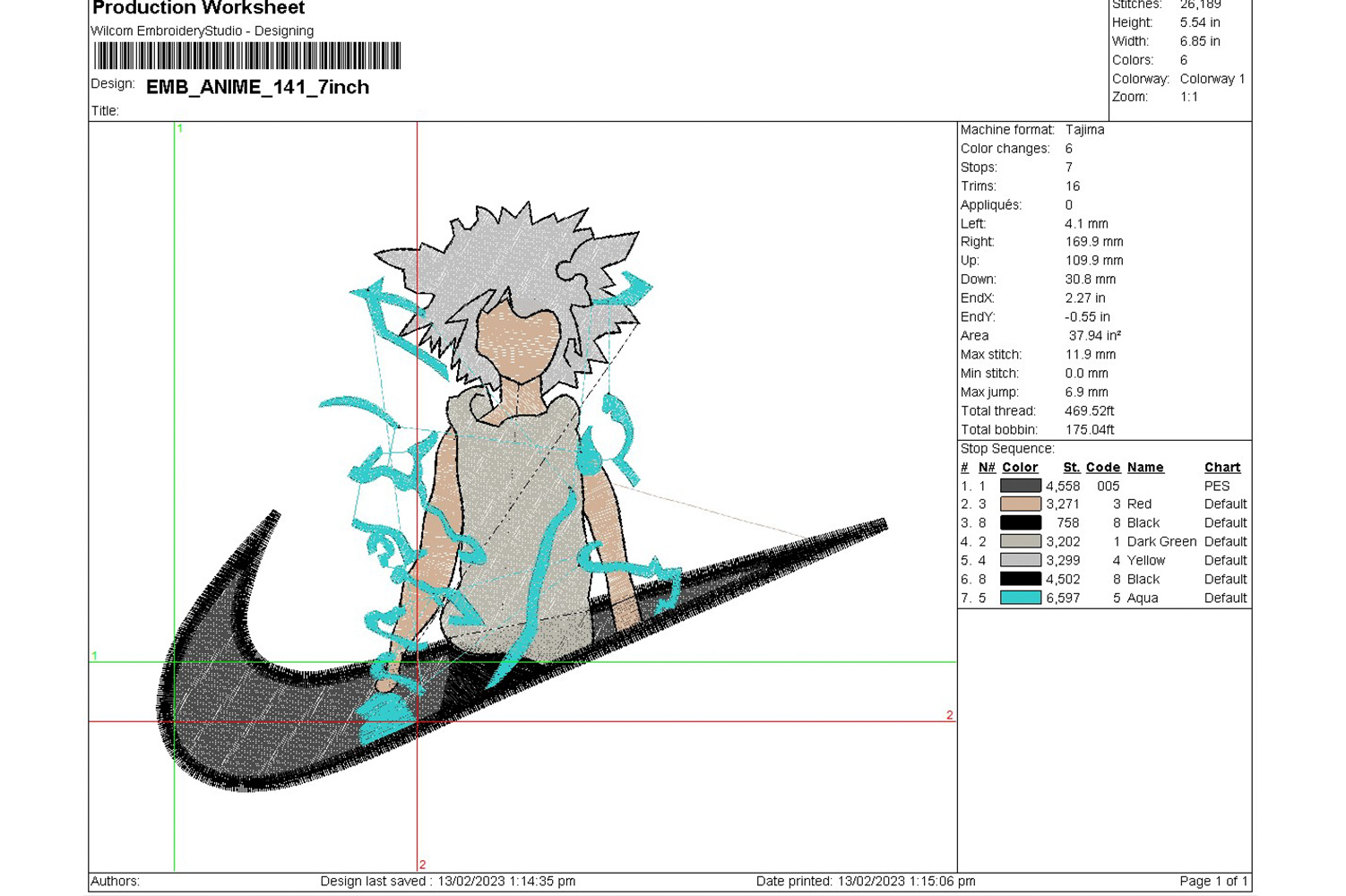The width and height of the screenshot is (1346, 896).
Task: Pick the dark gray swatch in row 1
Action: (1020, 486)
